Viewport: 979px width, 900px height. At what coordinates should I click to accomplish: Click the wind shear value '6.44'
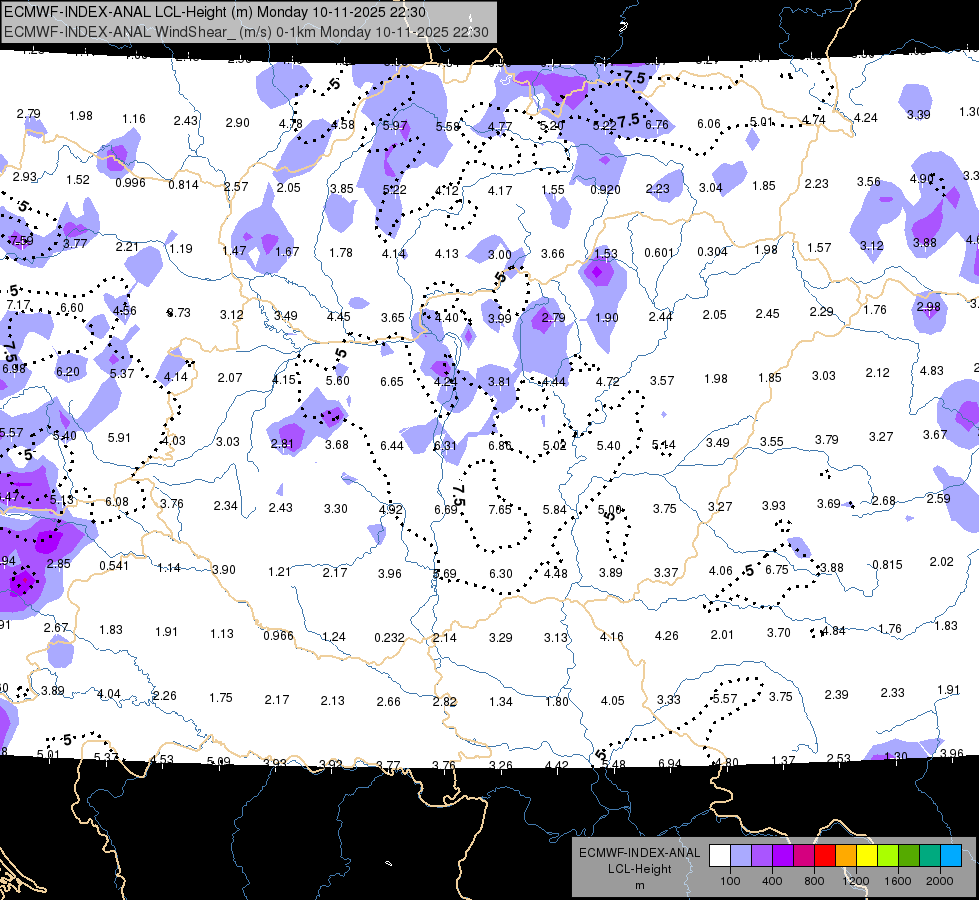391,445
